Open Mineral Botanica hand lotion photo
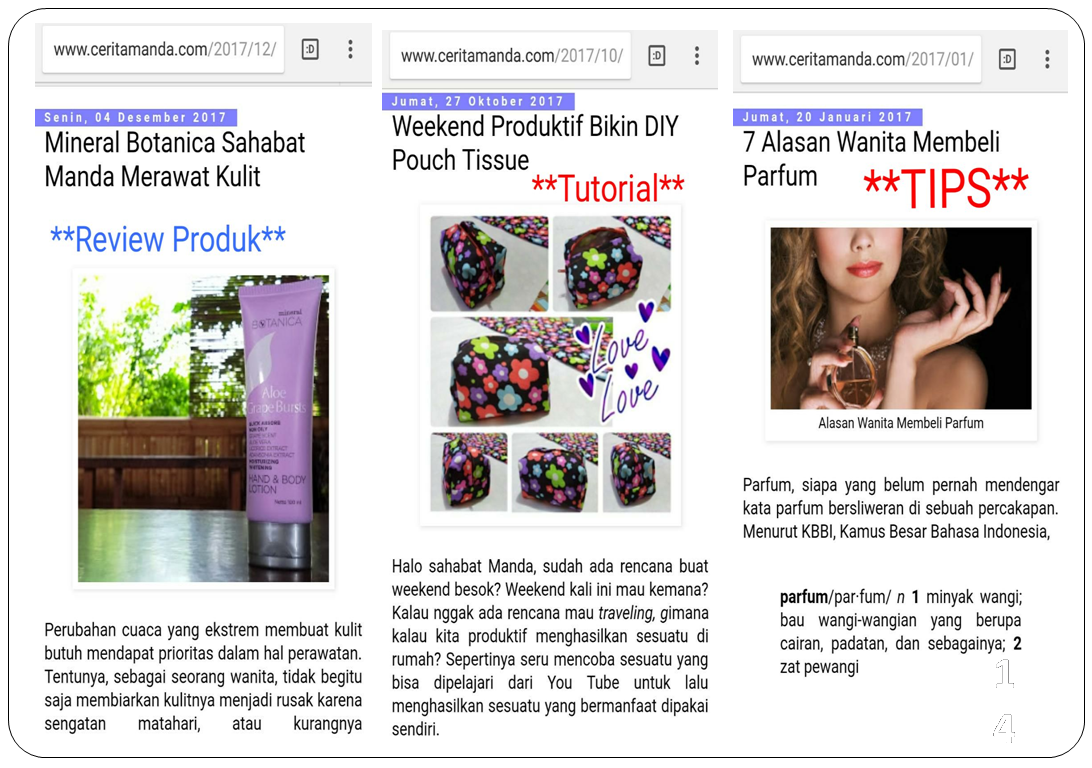 click(203, 428)
